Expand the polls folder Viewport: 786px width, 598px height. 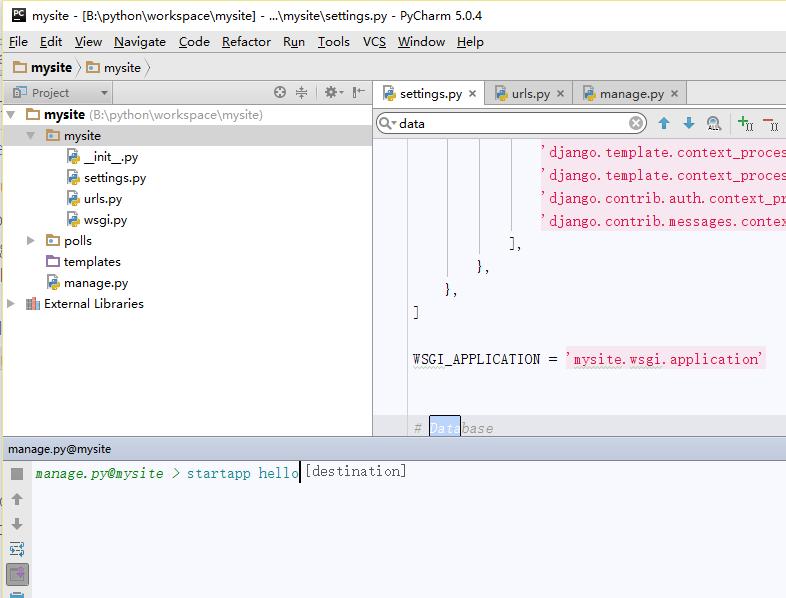point(31,241)
